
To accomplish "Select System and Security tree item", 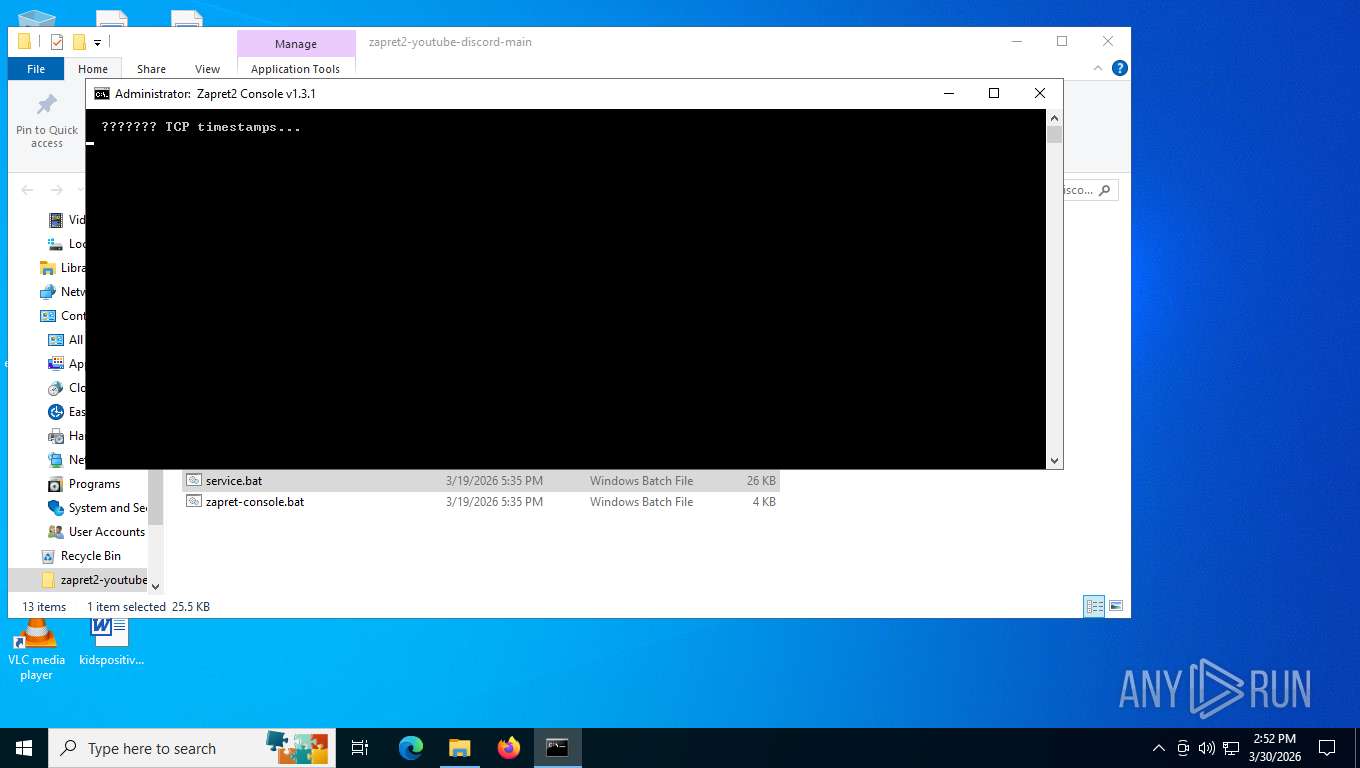I will point(108,508).
